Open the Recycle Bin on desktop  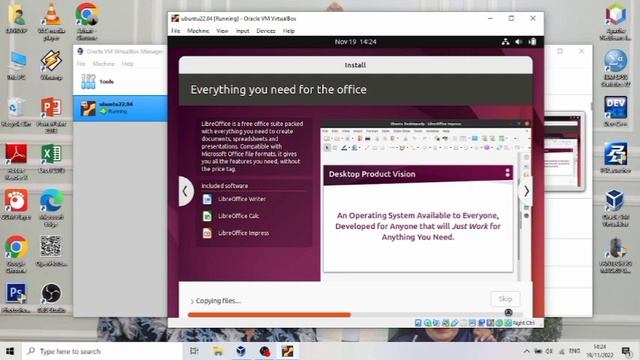click(x=16, y=112)
